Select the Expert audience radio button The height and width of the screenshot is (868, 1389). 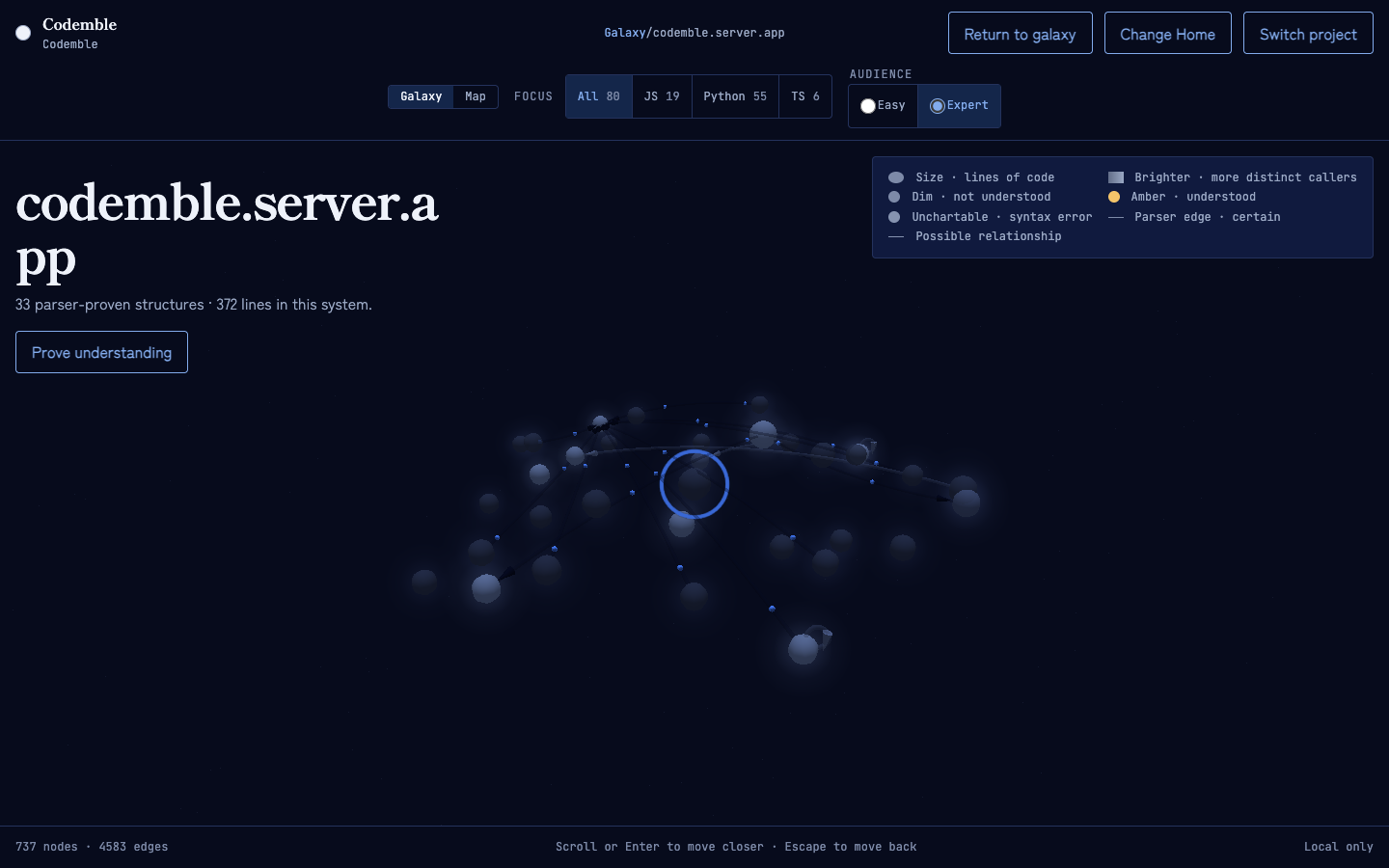tap(937, 106)
